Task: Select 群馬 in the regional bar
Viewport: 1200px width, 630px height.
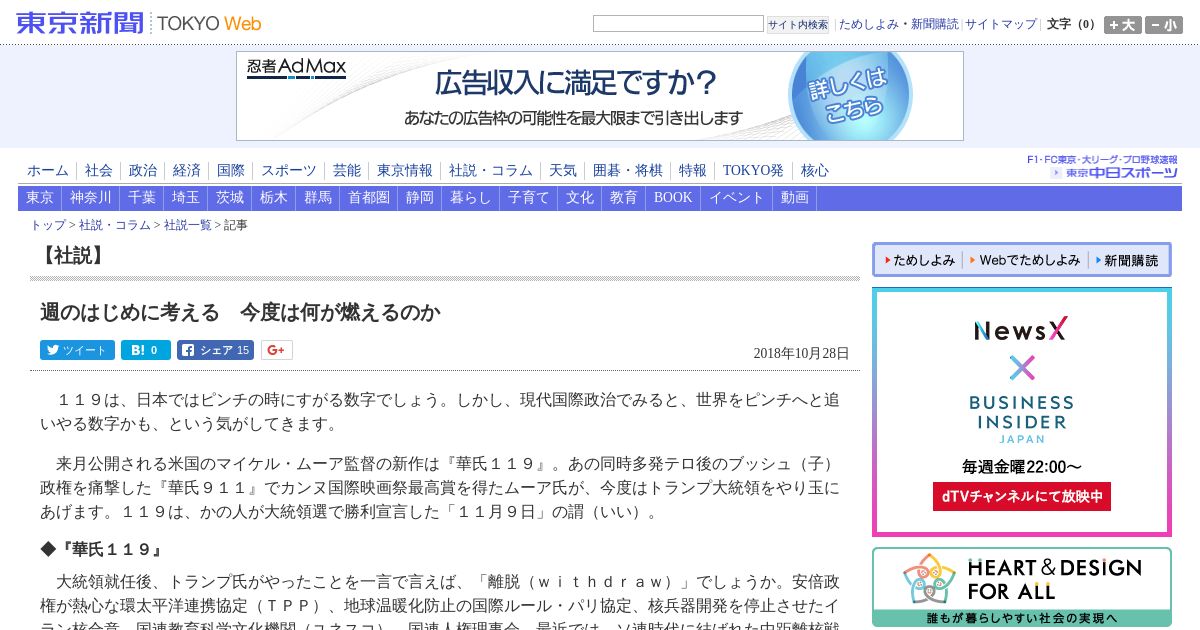Action: (x=318, y=198)
